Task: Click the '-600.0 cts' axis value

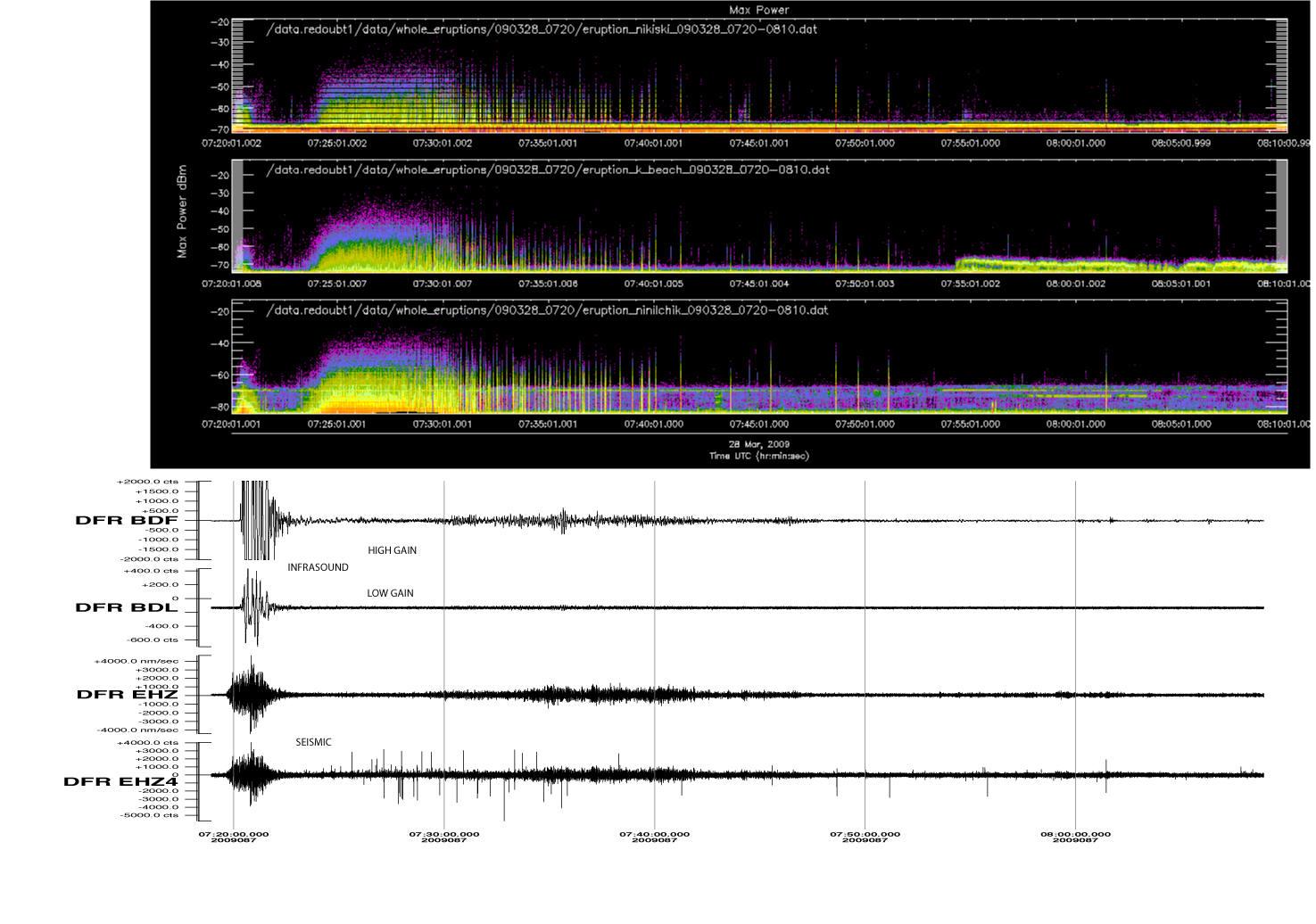Action: (x=152, y=639)
